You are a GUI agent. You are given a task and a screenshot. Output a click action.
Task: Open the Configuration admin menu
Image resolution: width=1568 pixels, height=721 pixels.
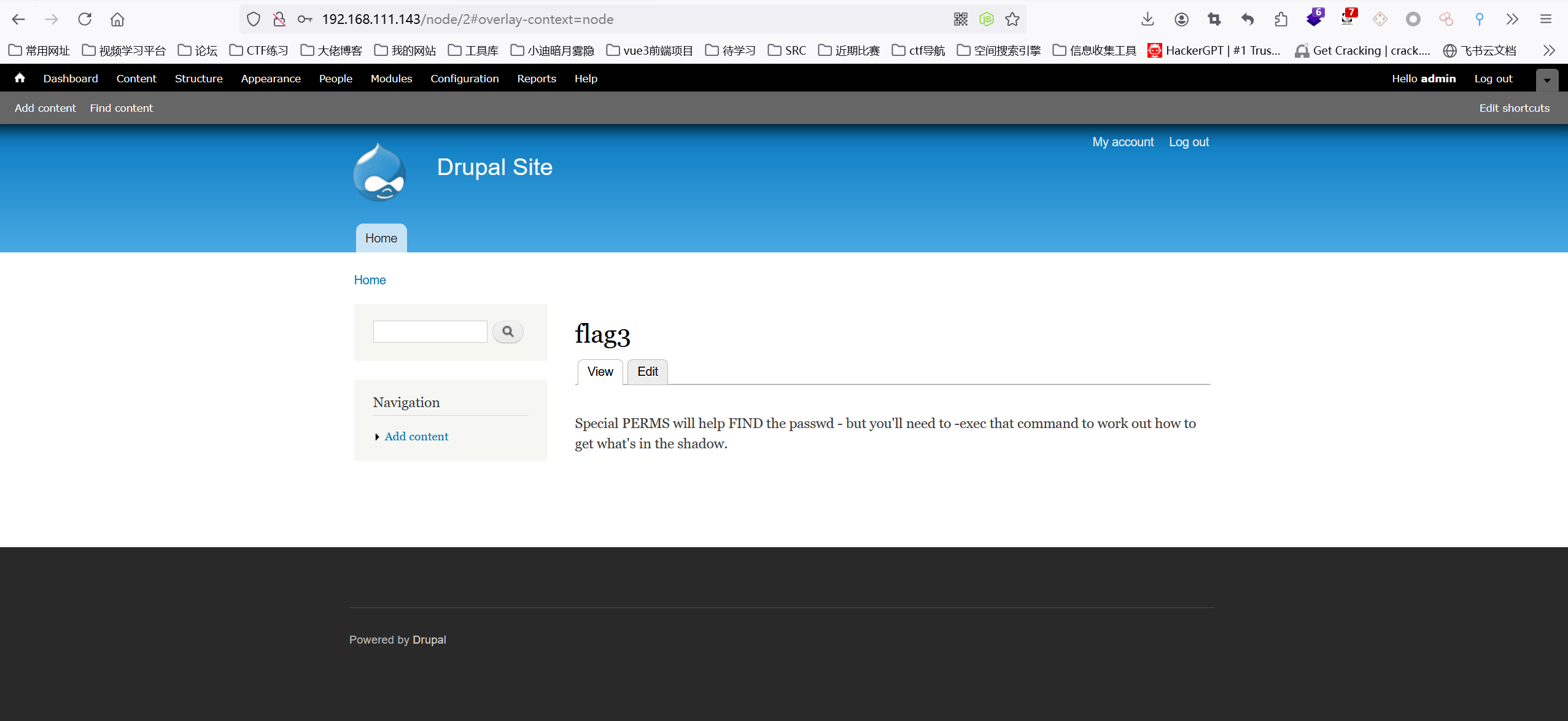464,79
